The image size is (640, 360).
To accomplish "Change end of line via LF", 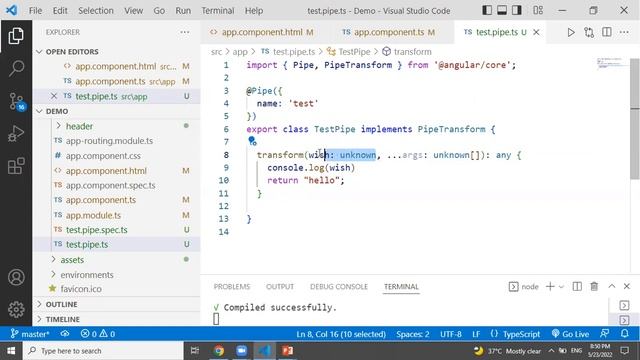I will [x=476, y=334].
